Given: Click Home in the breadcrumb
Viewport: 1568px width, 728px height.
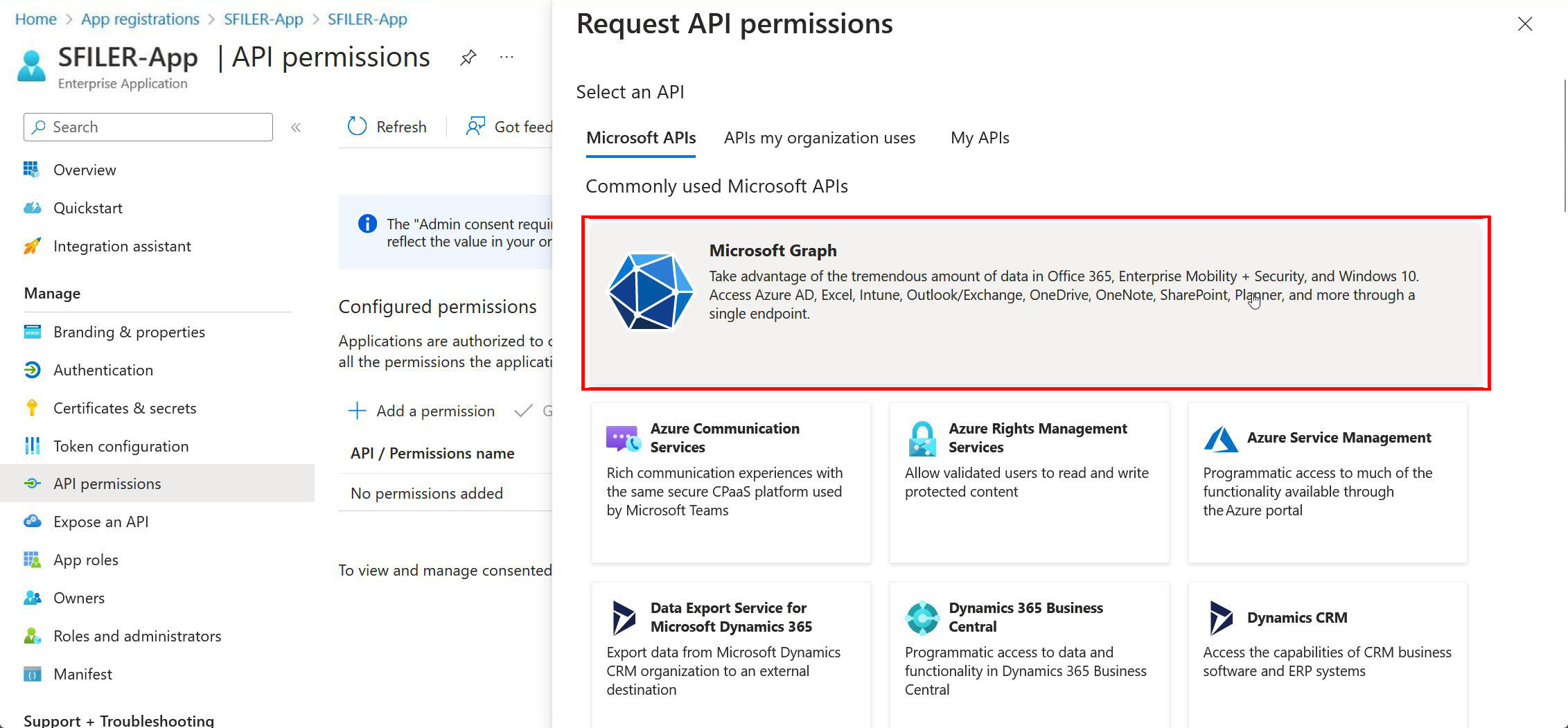Looking at the screenshot, I should [x=36, y=19].
